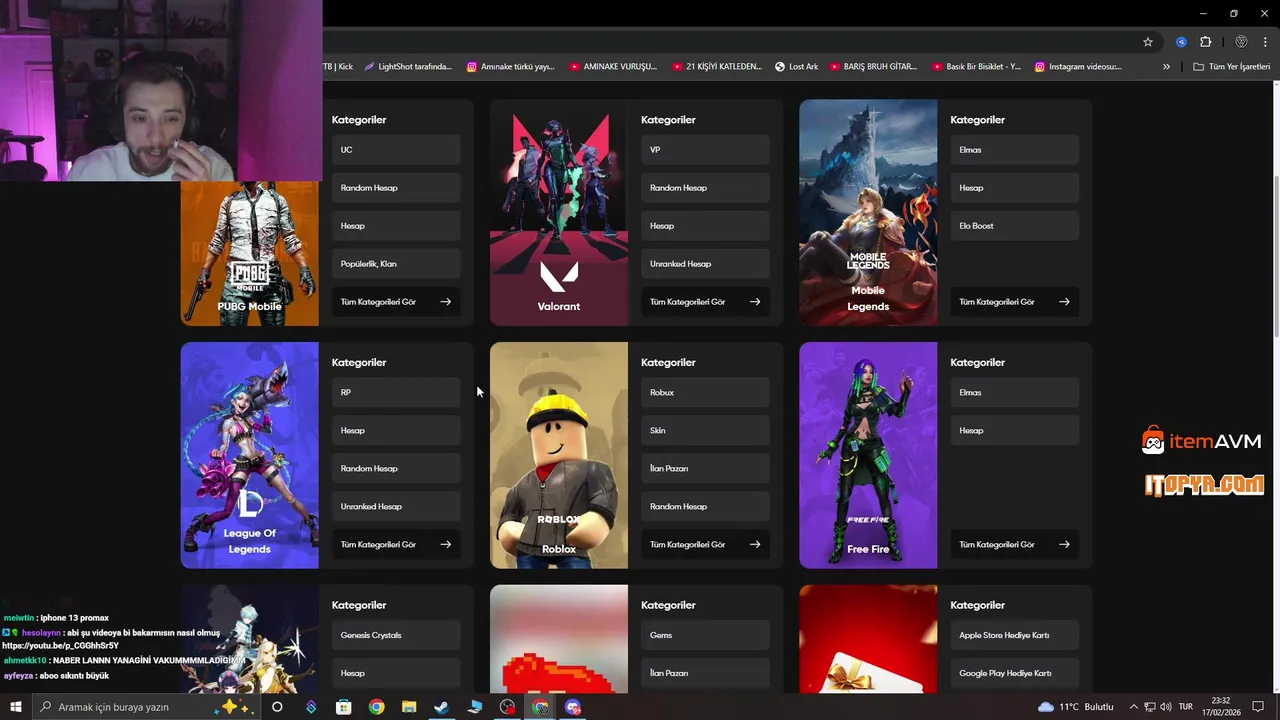Select the Genesis Crystals category
The height and width of the screenshot is (720, 1280).
(396, 636)
